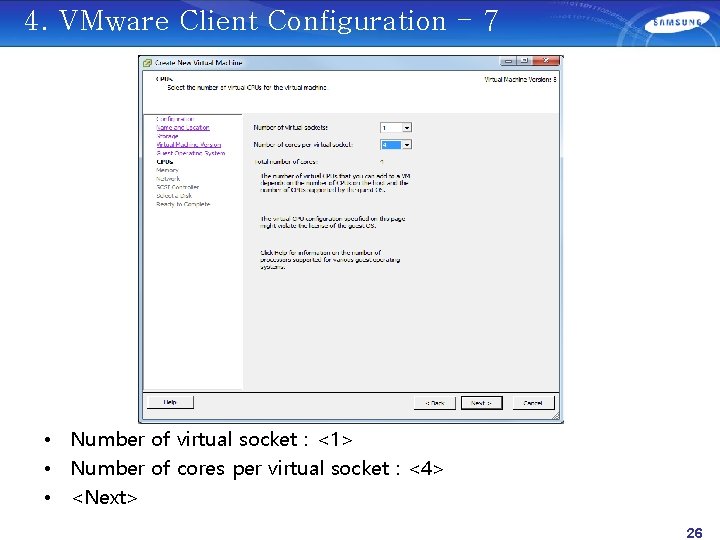The image size is (720, 540).
Task: Click the Samsung logo on the slide
Action: click(x=678, y=23)
